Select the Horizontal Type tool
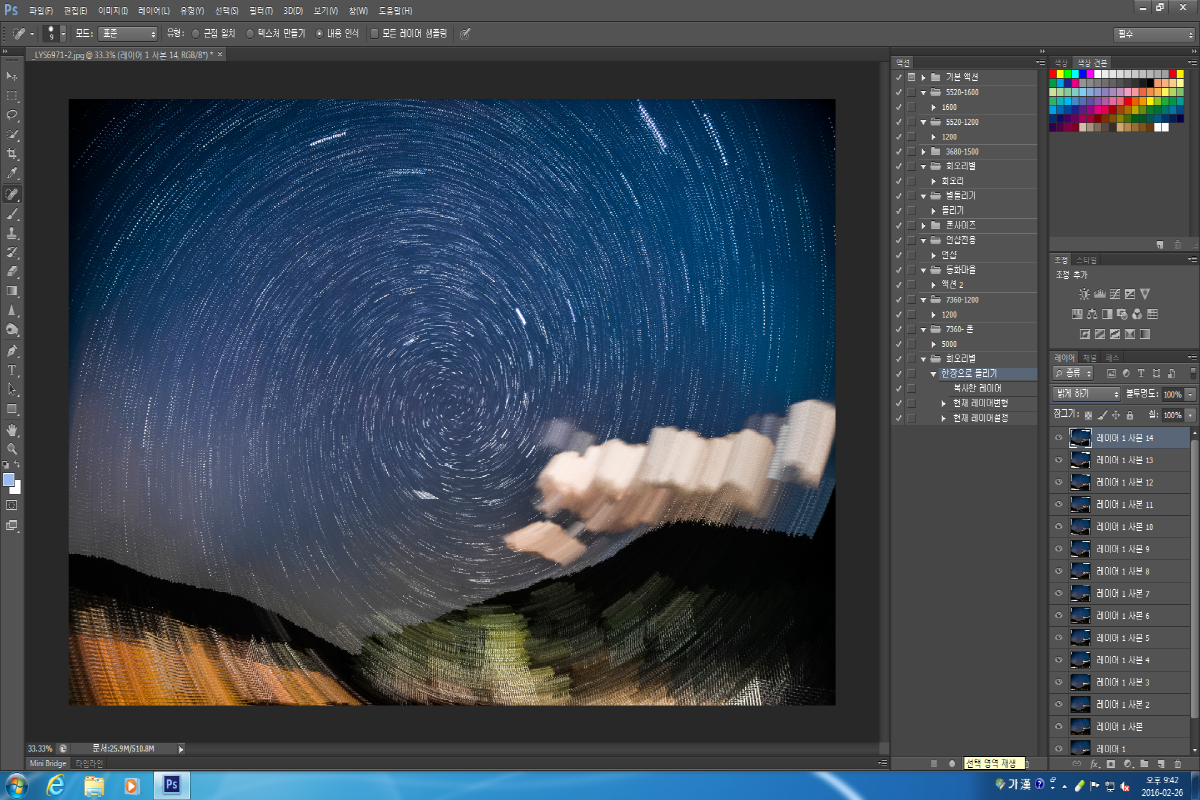 (12, 370)
